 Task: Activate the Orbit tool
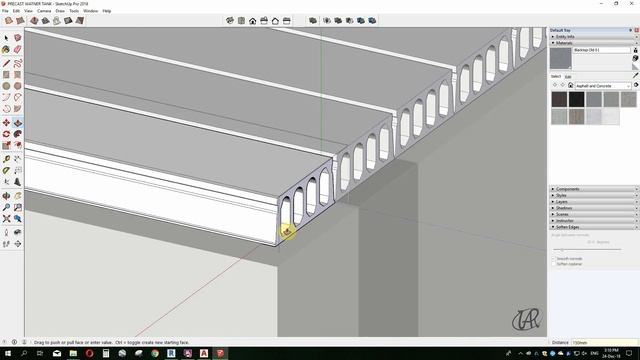6,196
